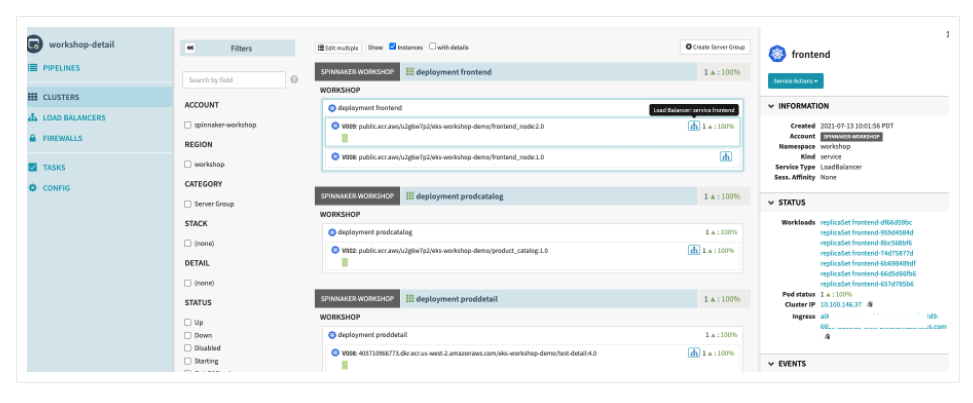Click the collapse filters double-arrow icon

click(190, 48)
